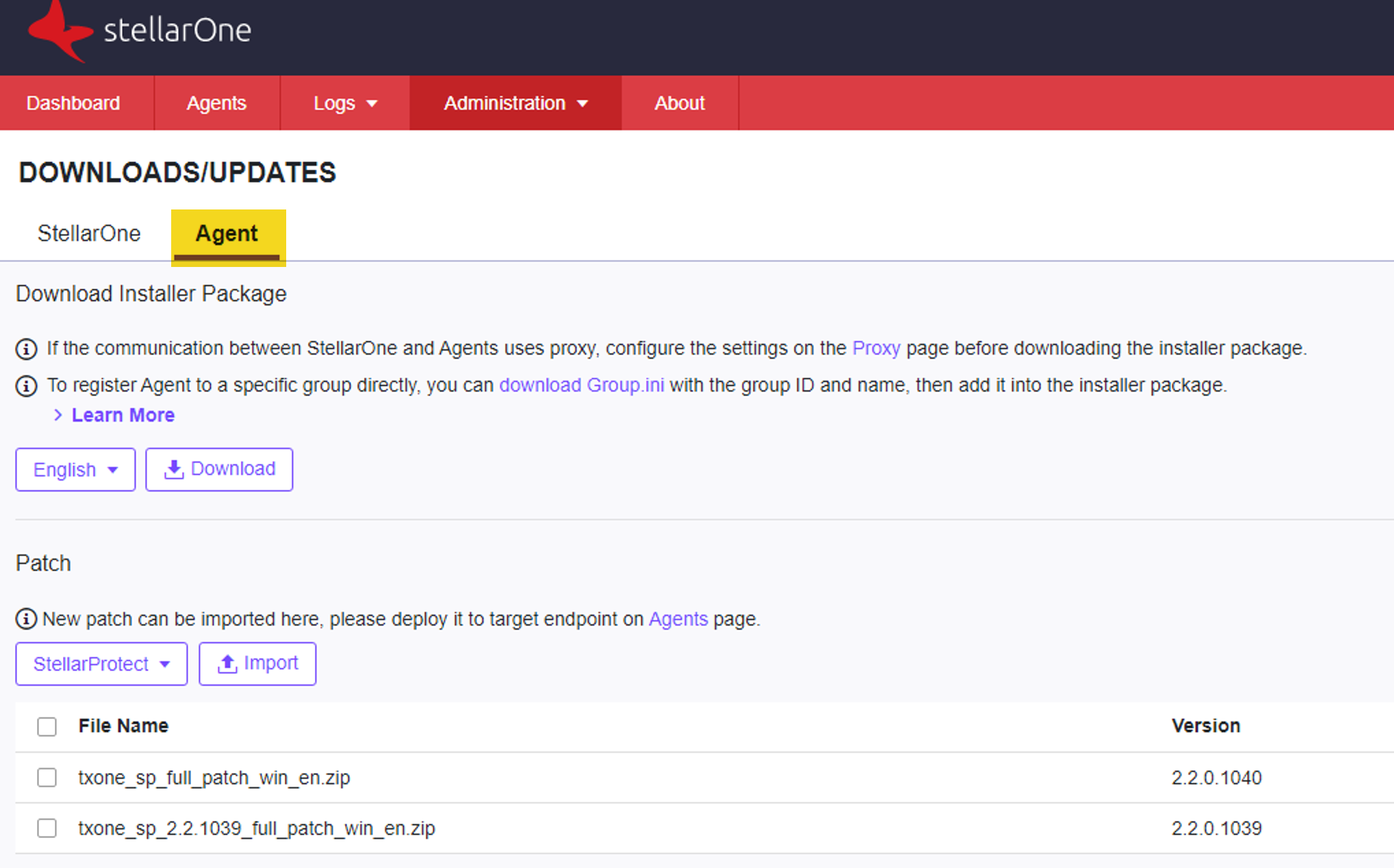Click the chevron icon before Learn More
This screenshot has height=868, width=1394.
pyautogui.click(x=58, y=416)
